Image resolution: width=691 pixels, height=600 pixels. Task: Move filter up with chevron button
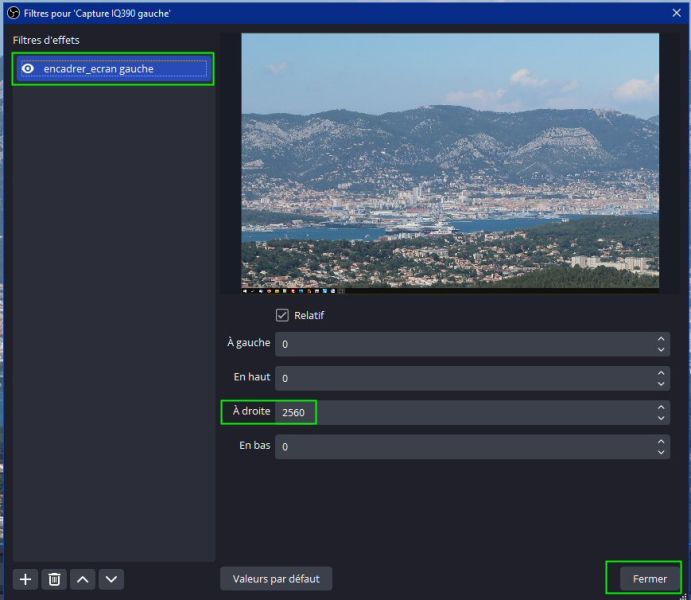pos(83,579)
